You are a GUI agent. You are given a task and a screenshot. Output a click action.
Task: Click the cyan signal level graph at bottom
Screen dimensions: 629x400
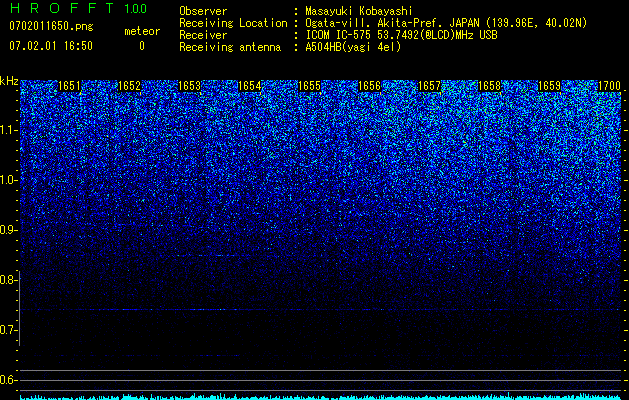(x=321, y=397)
